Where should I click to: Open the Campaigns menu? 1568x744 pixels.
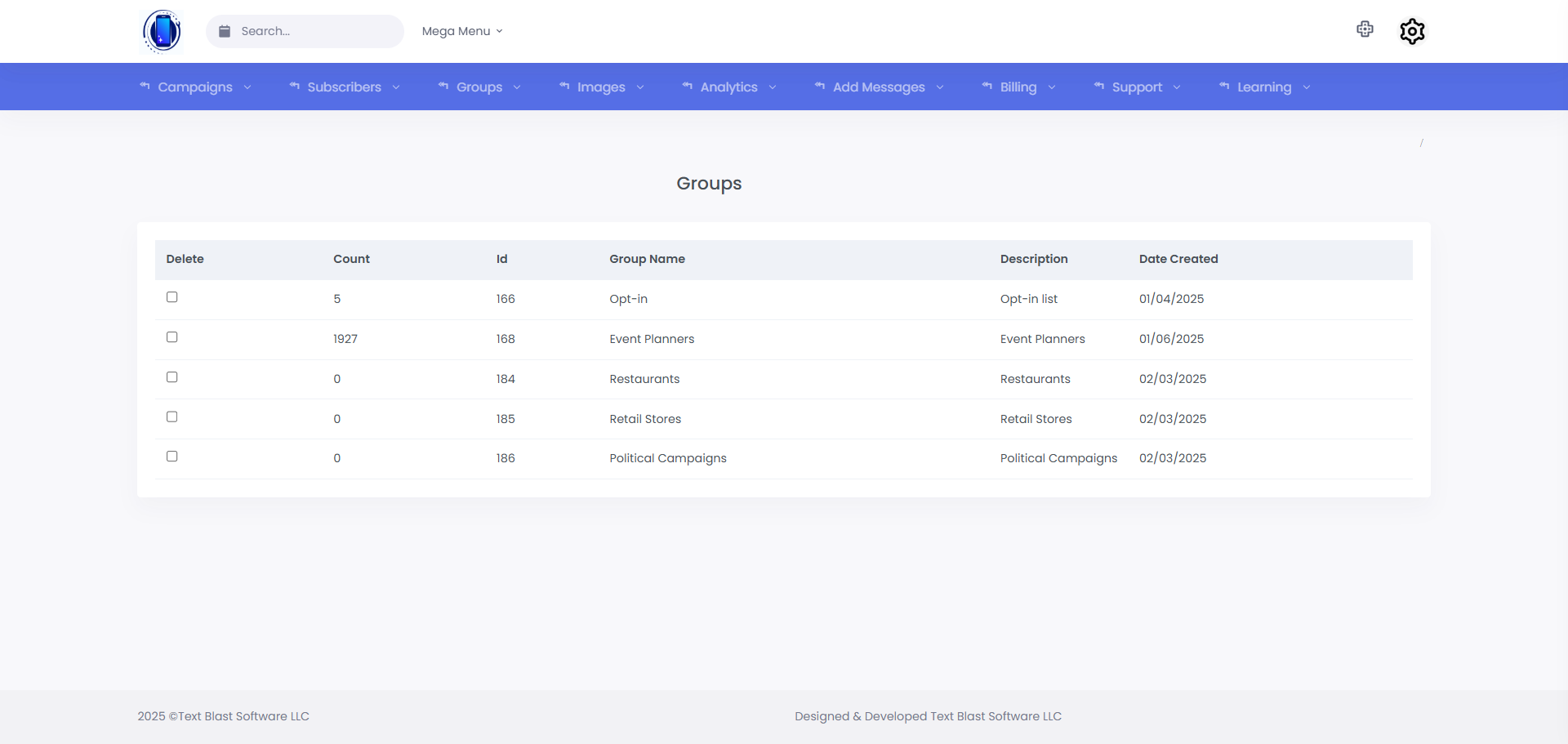(195, 87)
